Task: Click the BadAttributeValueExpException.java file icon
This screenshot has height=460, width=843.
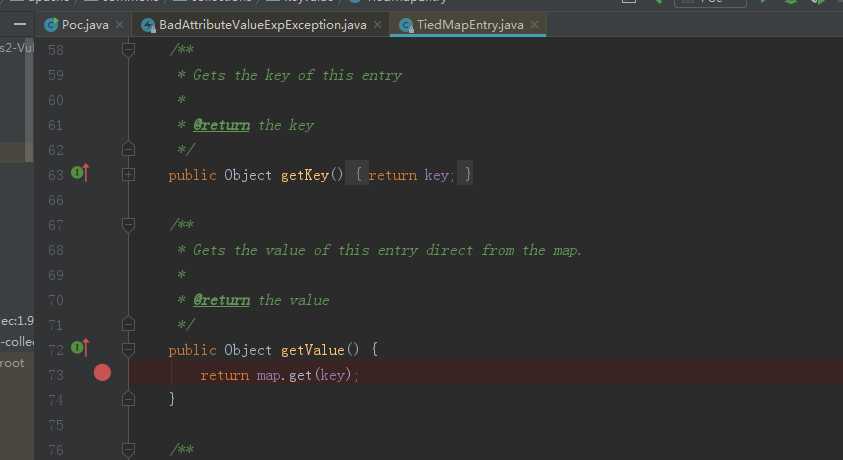Action: coord(148,25)
